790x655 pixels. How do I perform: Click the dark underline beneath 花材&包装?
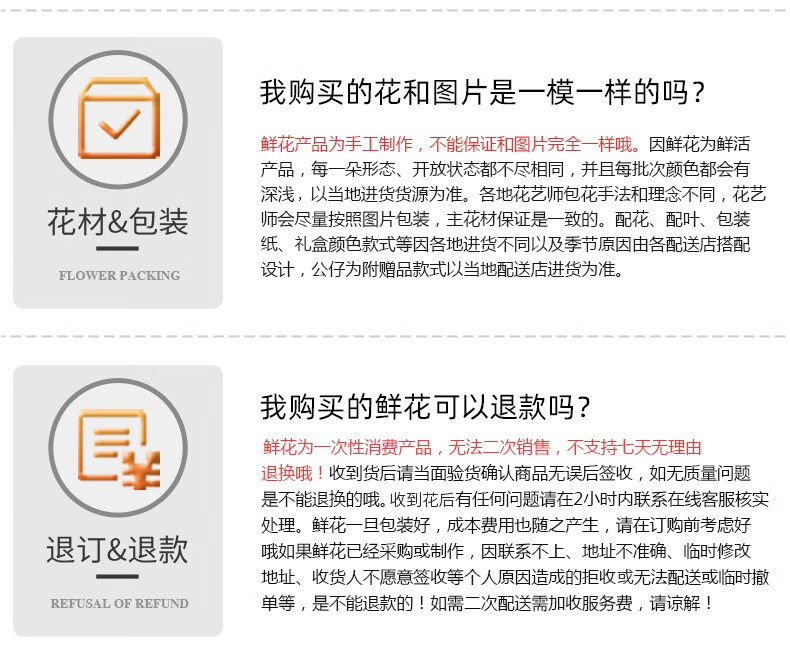[x=117, y=248]
